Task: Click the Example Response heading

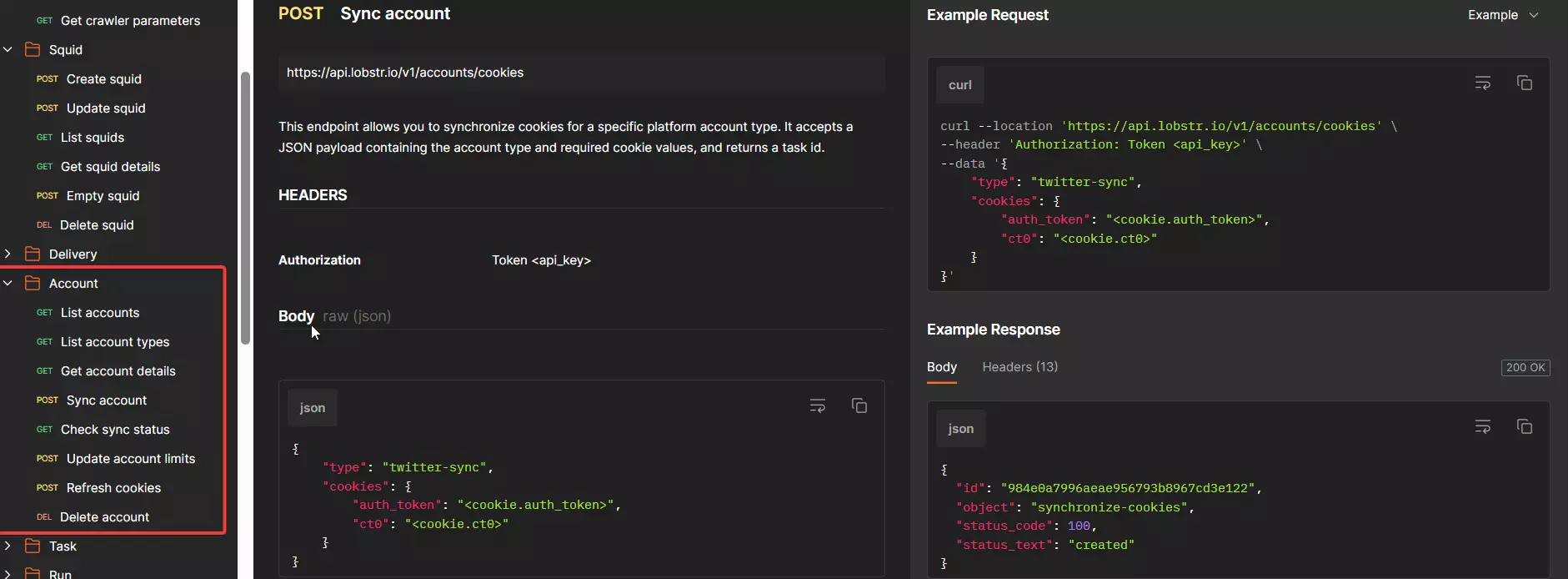Action: coord(993,329)
